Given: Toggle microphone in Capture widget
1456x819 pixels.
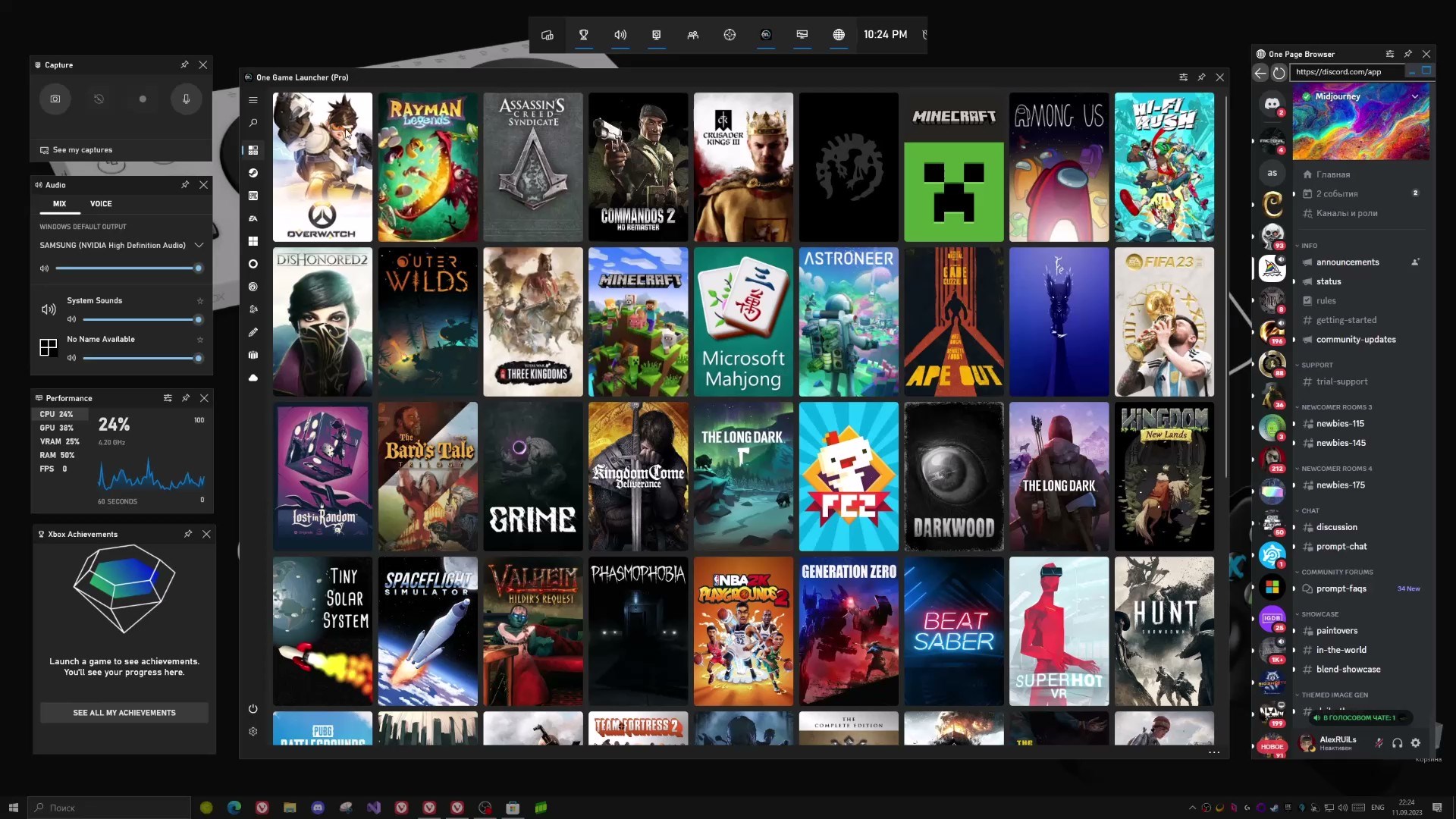Looking at the screenshot, I should click(x=186, y=99).
